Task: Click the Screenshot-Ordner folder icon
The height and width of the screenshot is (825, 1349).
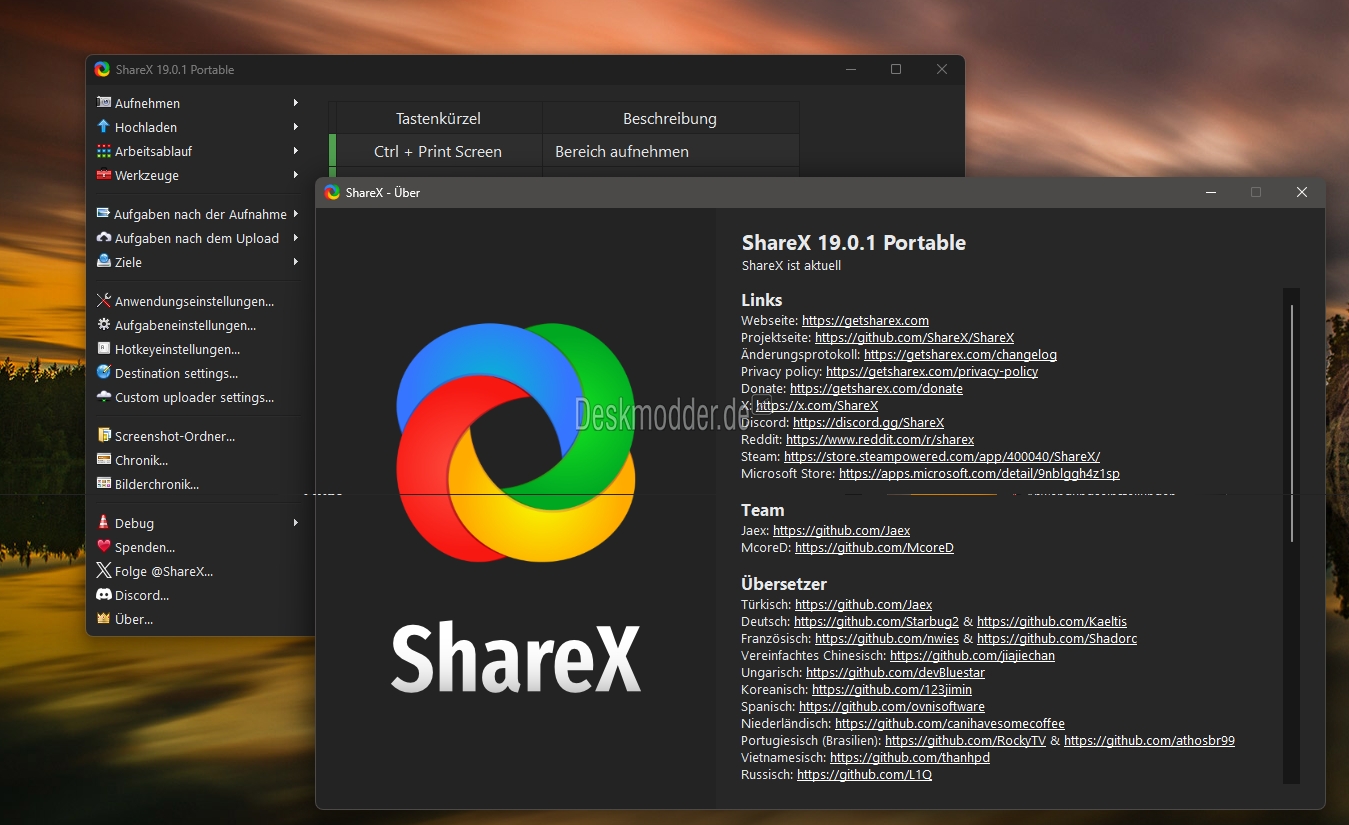Action: click(104, 436)
